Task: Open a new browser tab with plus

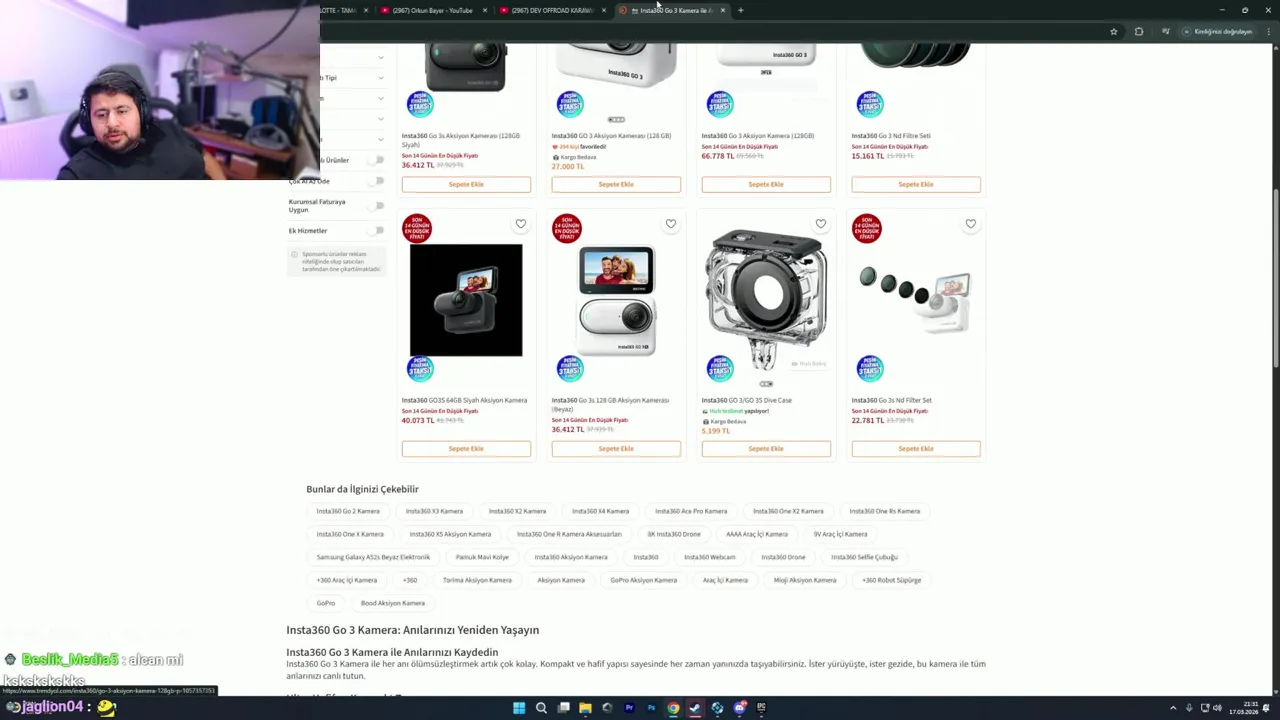Action: point(740,10)
